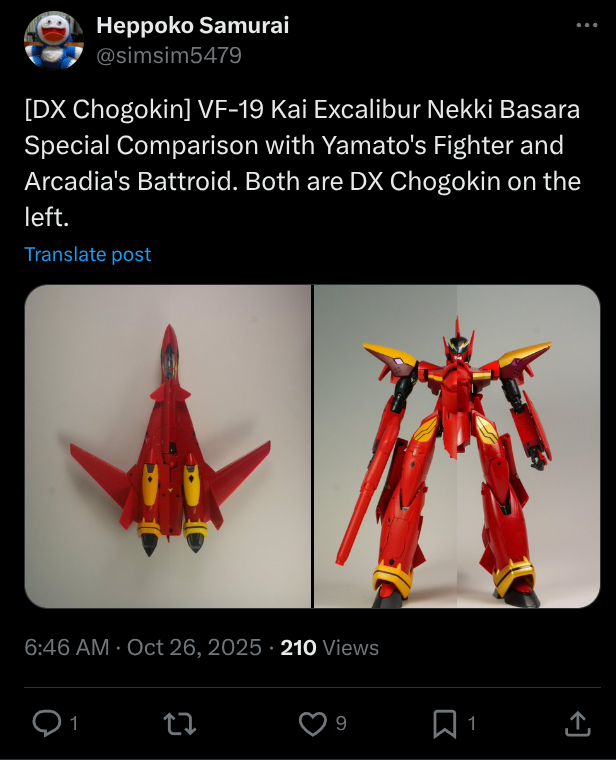The width and height of the screenshot is (616, 760).
Task: Open the reply comment icon
Action: (47, 723)
